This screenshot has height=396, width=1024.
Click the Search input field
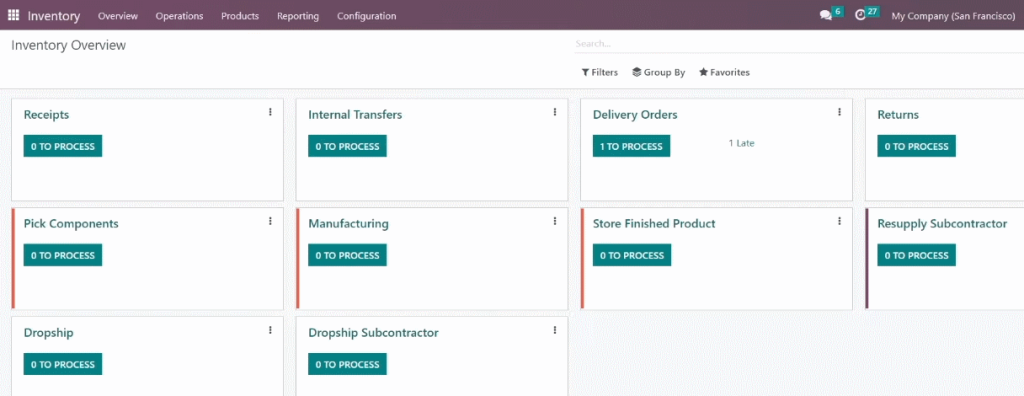tap(799, 44)
